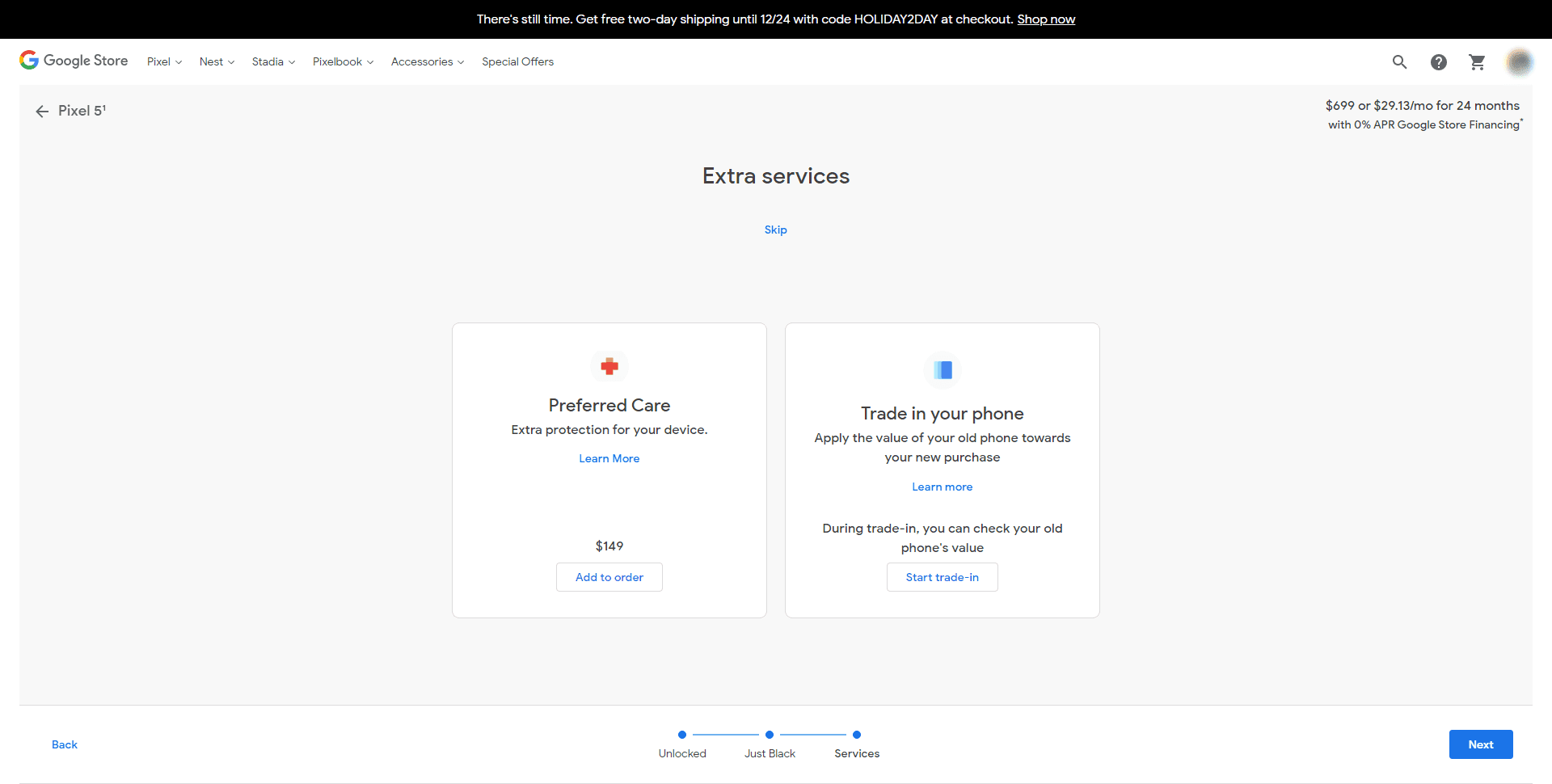
Task: Open the search icon
Action: (x=1400, y=61)
